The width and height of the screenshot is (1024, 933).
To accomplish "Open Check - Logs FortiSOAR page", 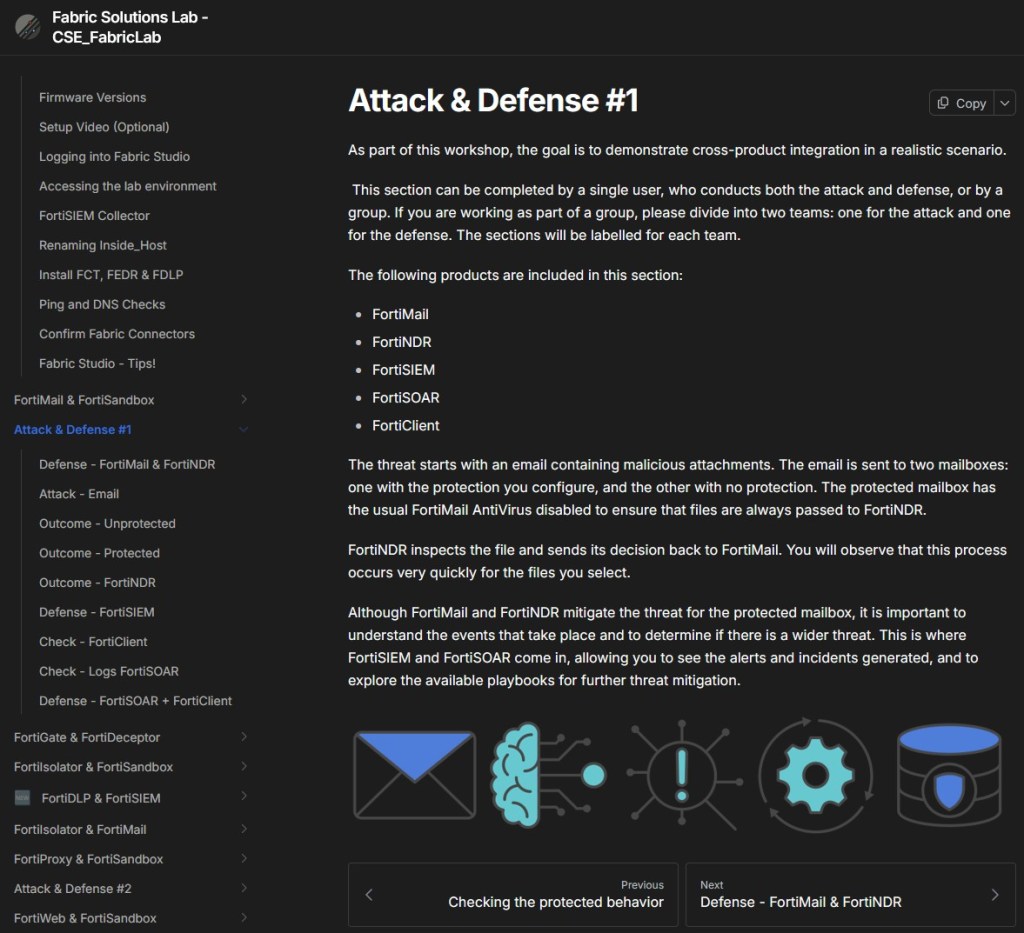I will 109,671.
